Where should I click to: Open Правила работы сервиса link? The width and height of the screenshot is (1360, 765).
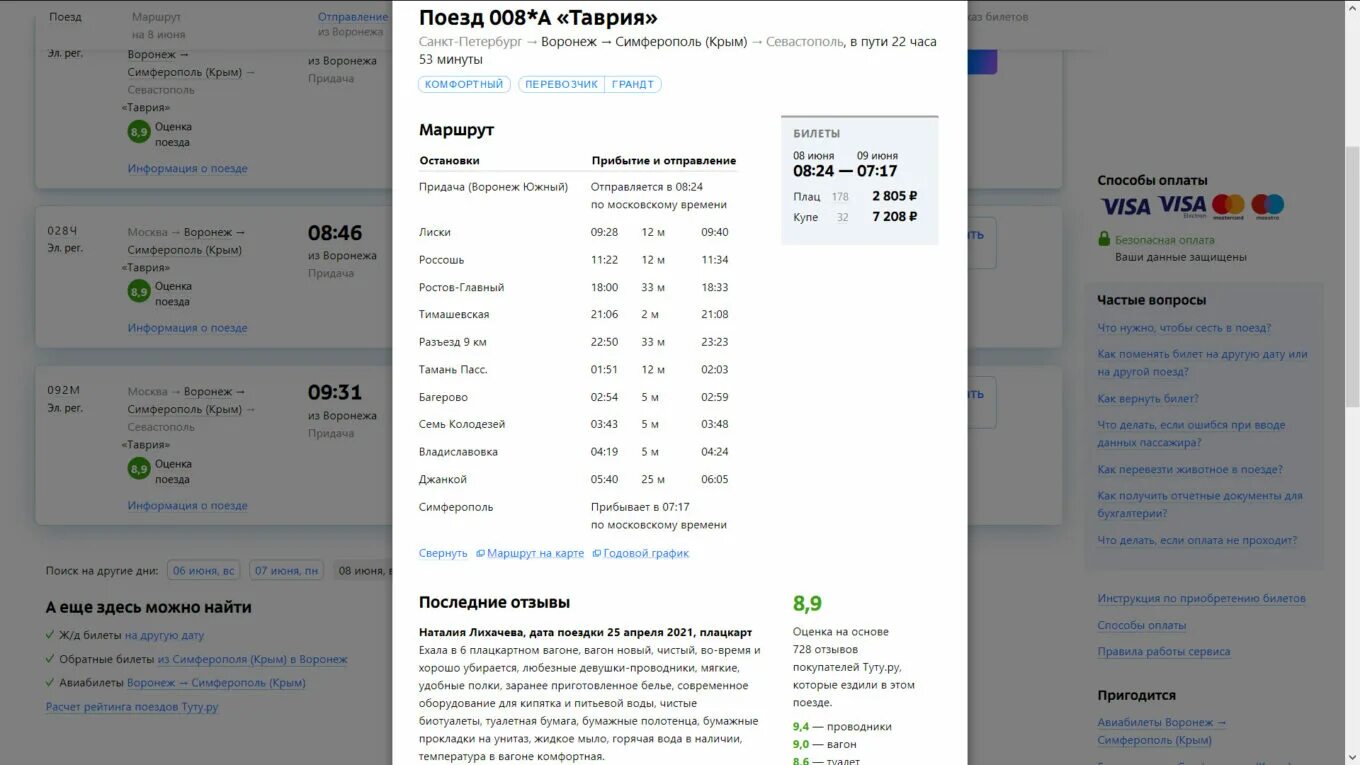pos(1164,652)
